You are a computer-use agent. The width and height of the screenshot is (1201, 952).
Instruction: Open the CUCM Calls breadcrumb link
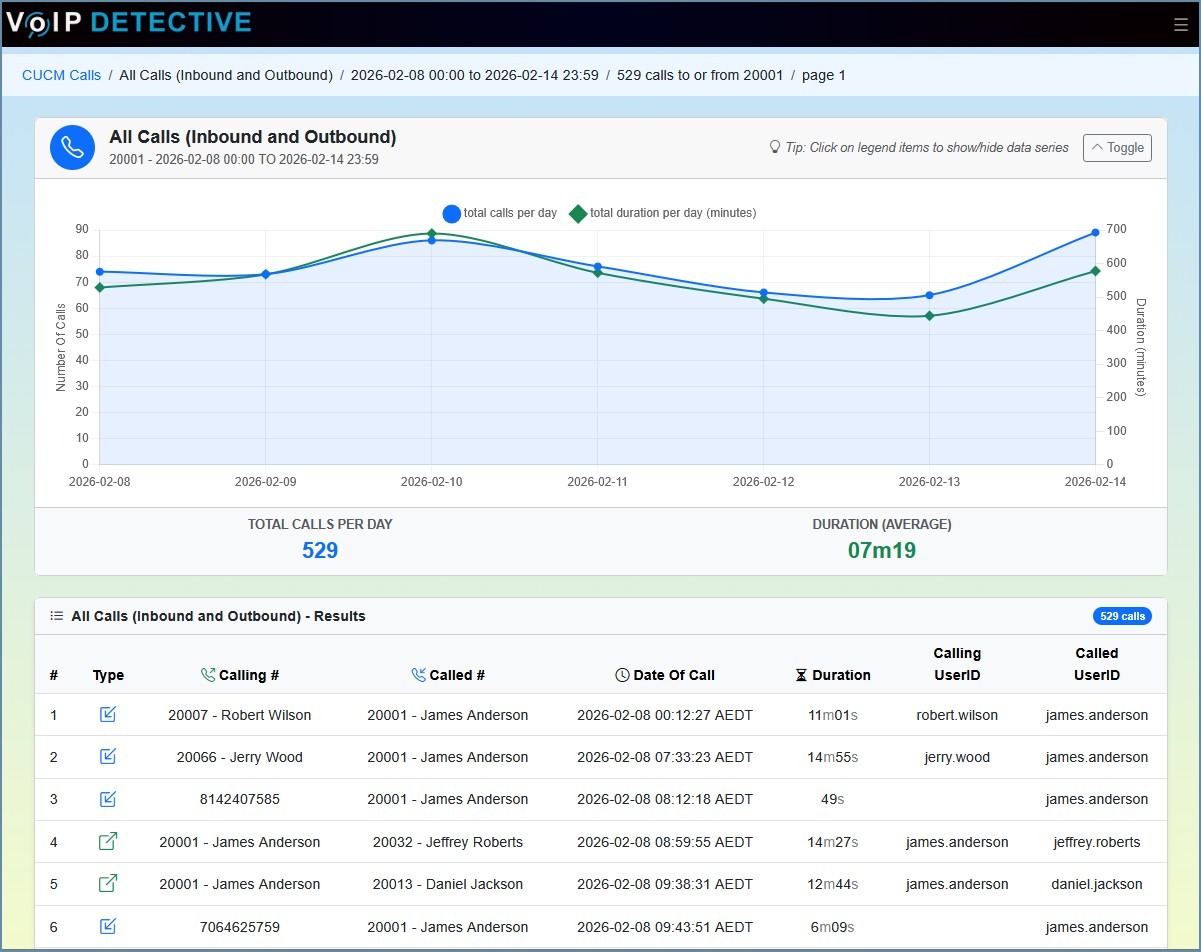click(x=61, y=74)
